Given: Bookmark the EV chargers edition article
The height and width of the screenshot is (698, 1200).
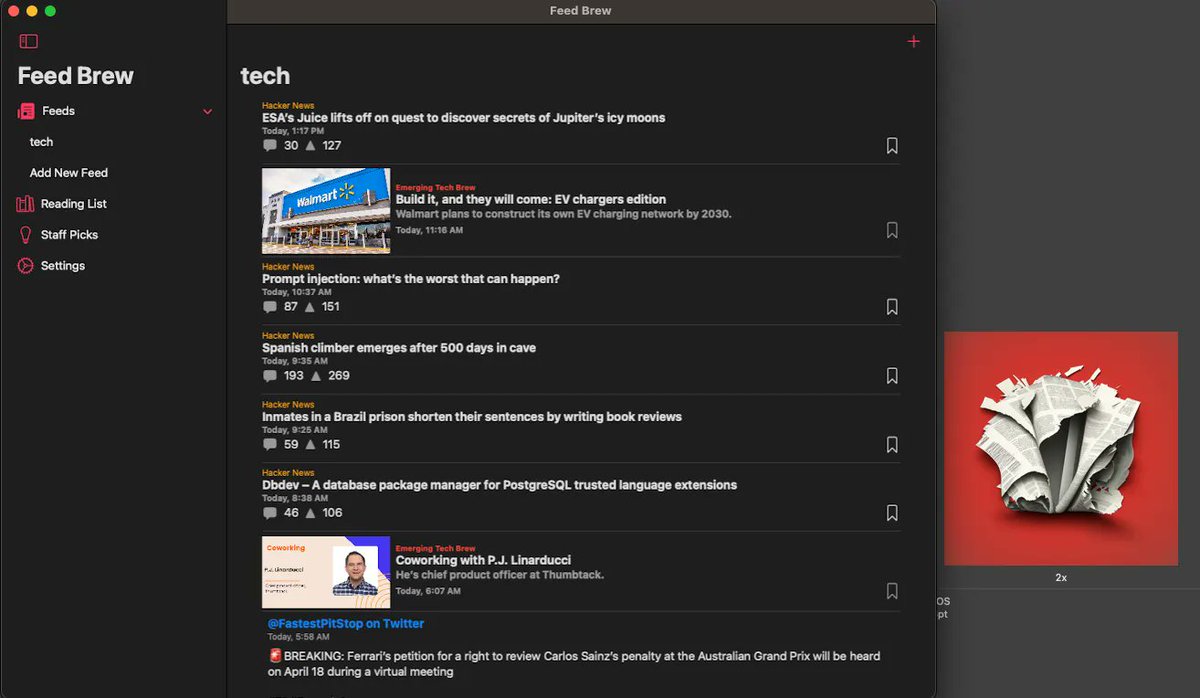Looking at the screenshot, I should (892, 230).
